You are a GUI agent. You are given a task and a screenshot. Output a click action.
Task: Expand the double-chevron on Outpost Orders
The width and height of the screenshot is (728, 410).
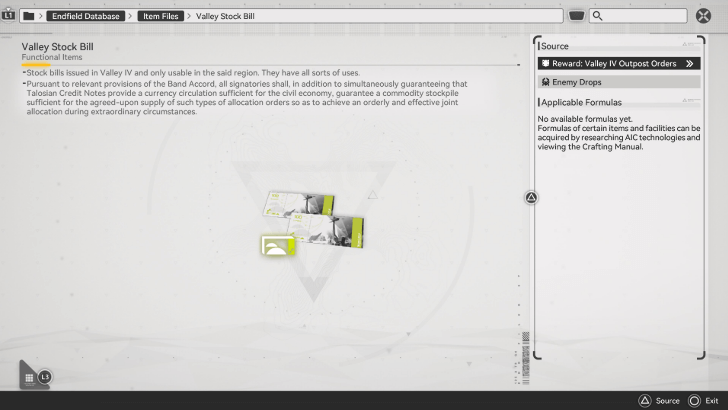point(689,63)
